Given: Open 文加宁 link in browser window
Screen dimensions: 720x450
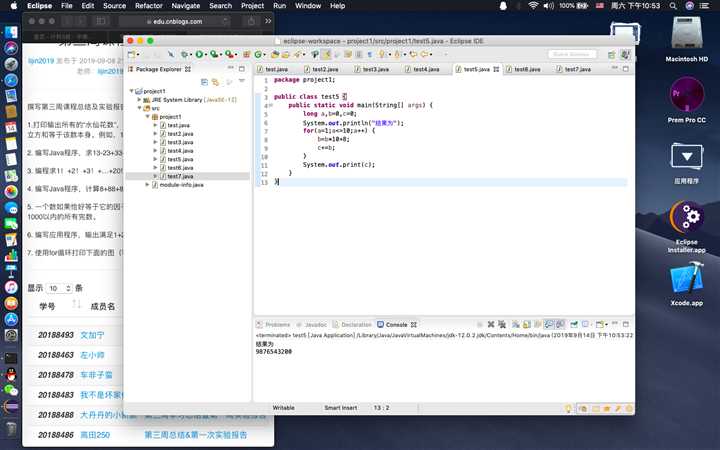Looking at the screenshot, I should pyautogui.click(x=92, y=335).
